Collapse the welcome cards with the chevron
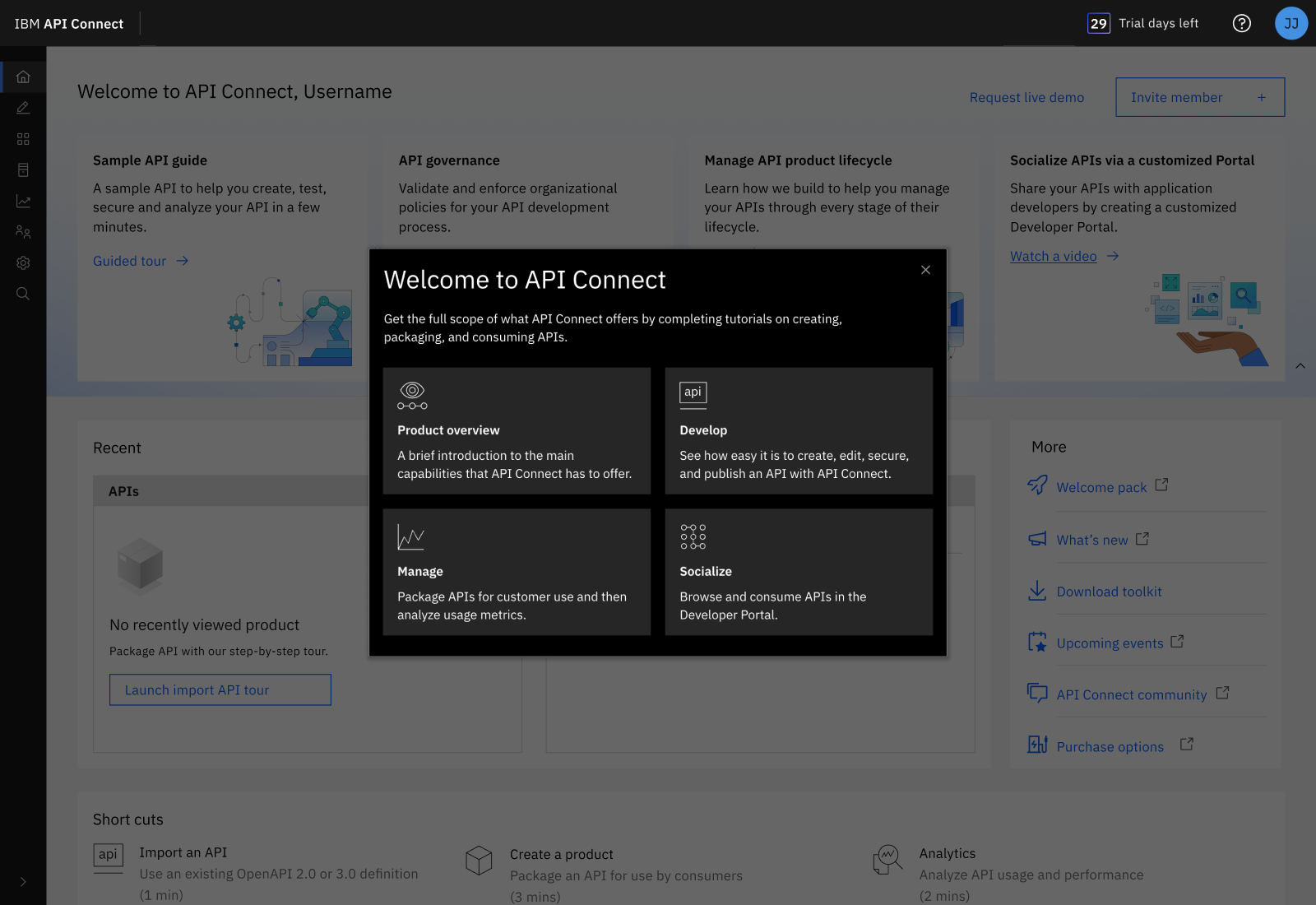Screen dimensions: 1316x905 [1300, 366]
